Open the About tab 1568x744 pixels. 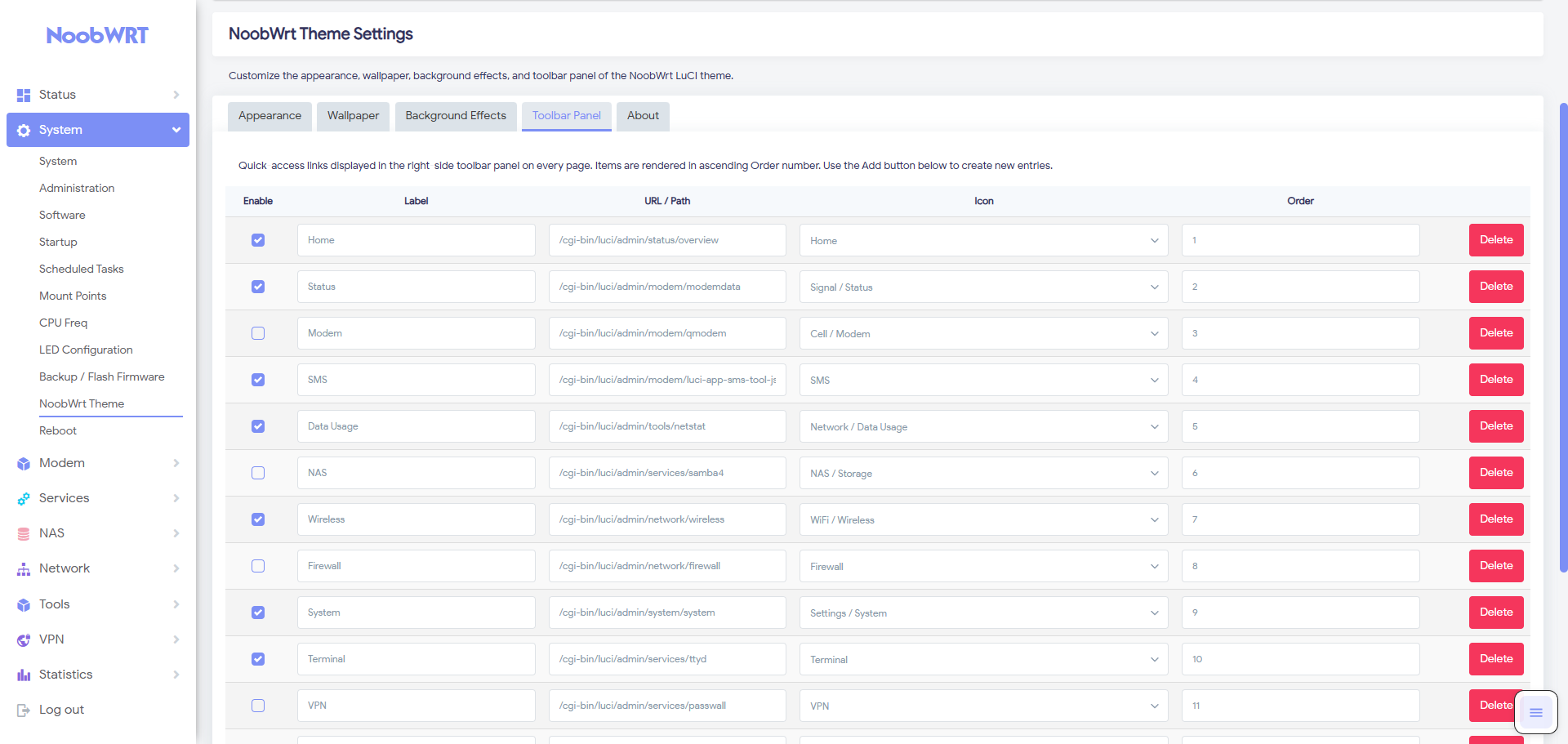(643, 116)
